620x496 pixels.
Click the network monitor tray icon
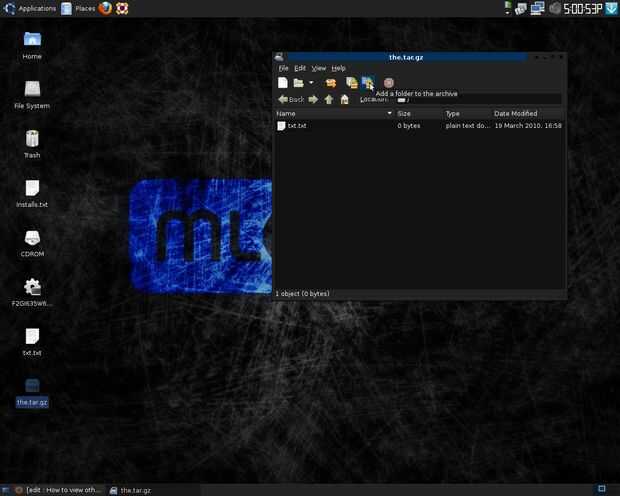point(537,8)
